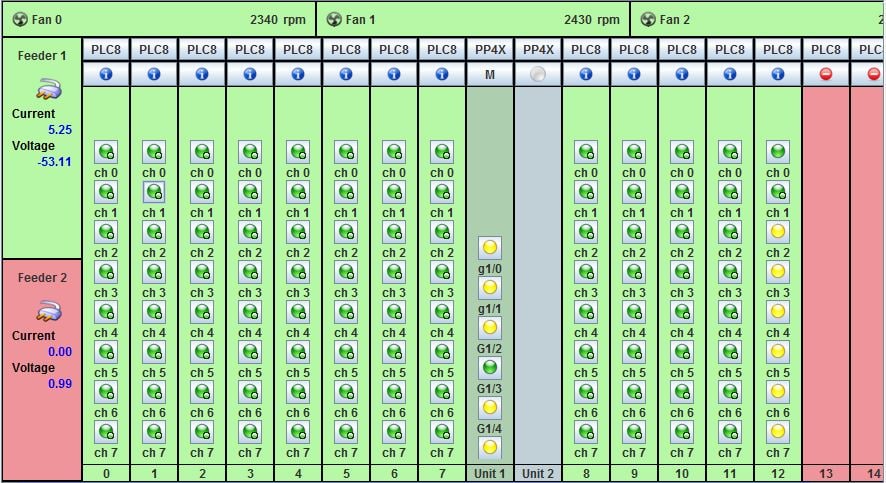886x483 pixels.
Task: Select ch 5 yellow indicator in slot 12
Action: pyautogui.click(x=778, y=353)
